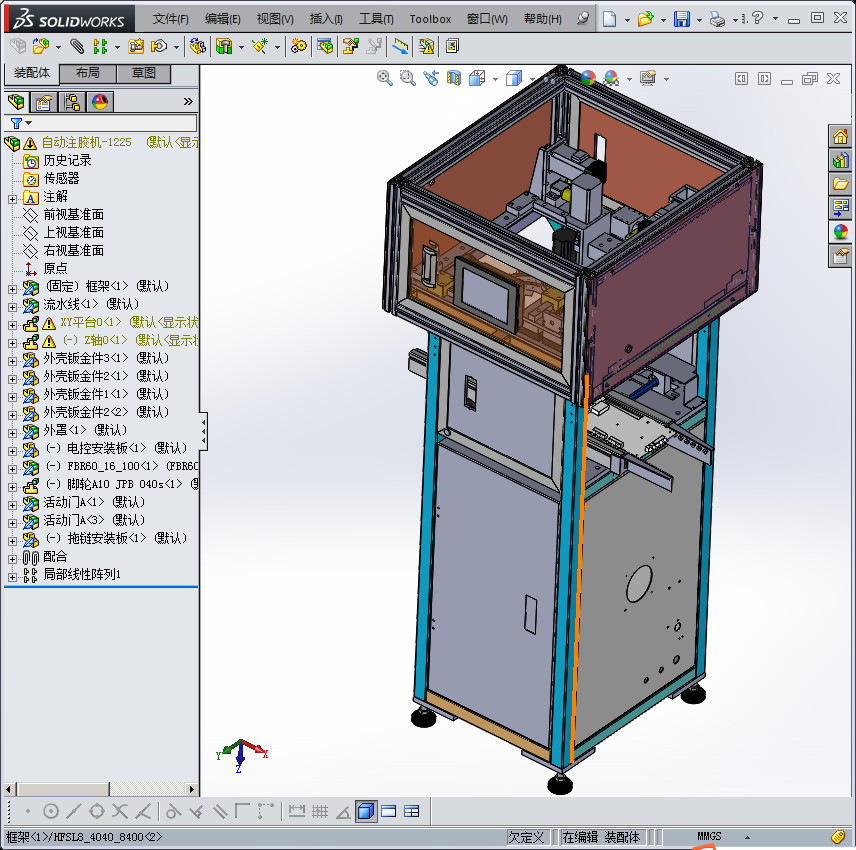The height and width of the screenshot is (850, 856).
Task: Click the Apply Scene icon
Action: pos(612,79)
